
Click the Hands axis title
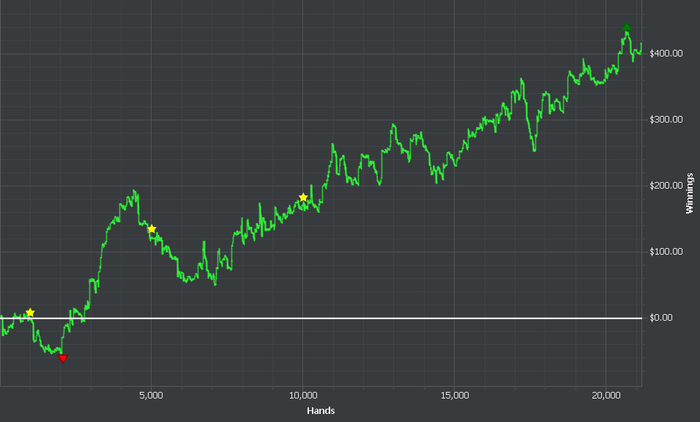tap(321, 410)
